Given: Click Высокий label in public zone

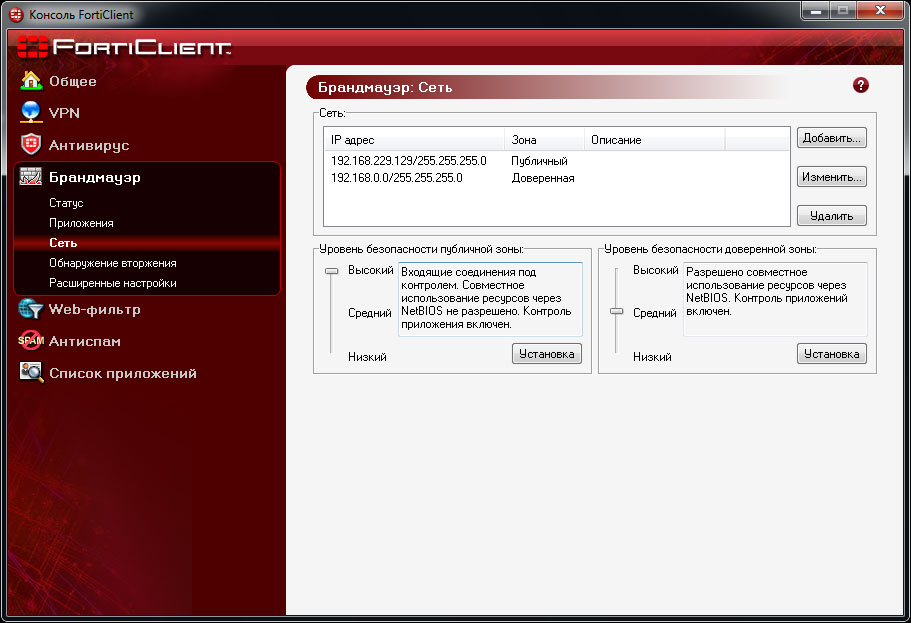Looking at the screenshot, I should 371,270.
